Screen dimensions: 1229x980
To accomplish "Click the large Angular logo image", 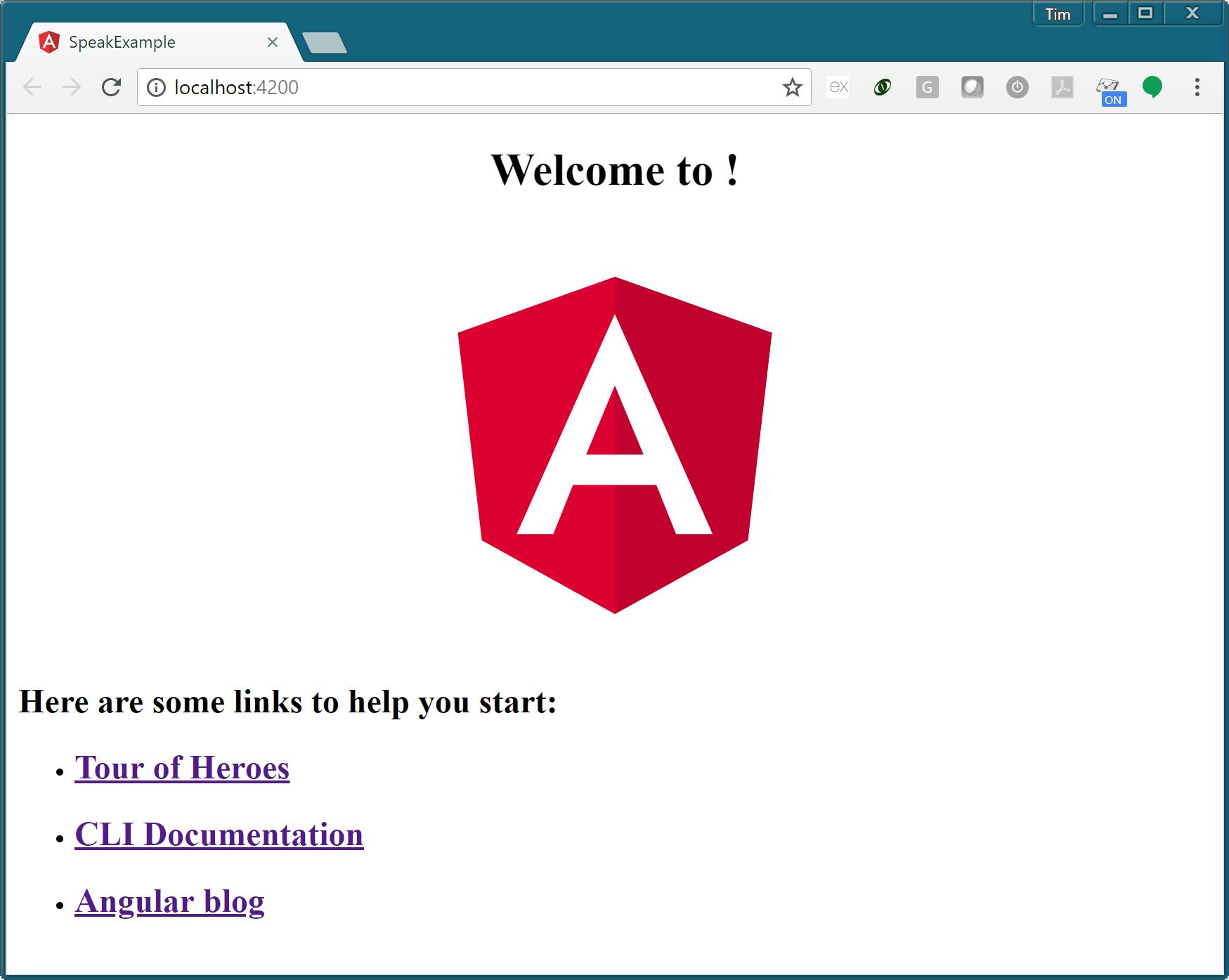I will click(x=615, y=445).
